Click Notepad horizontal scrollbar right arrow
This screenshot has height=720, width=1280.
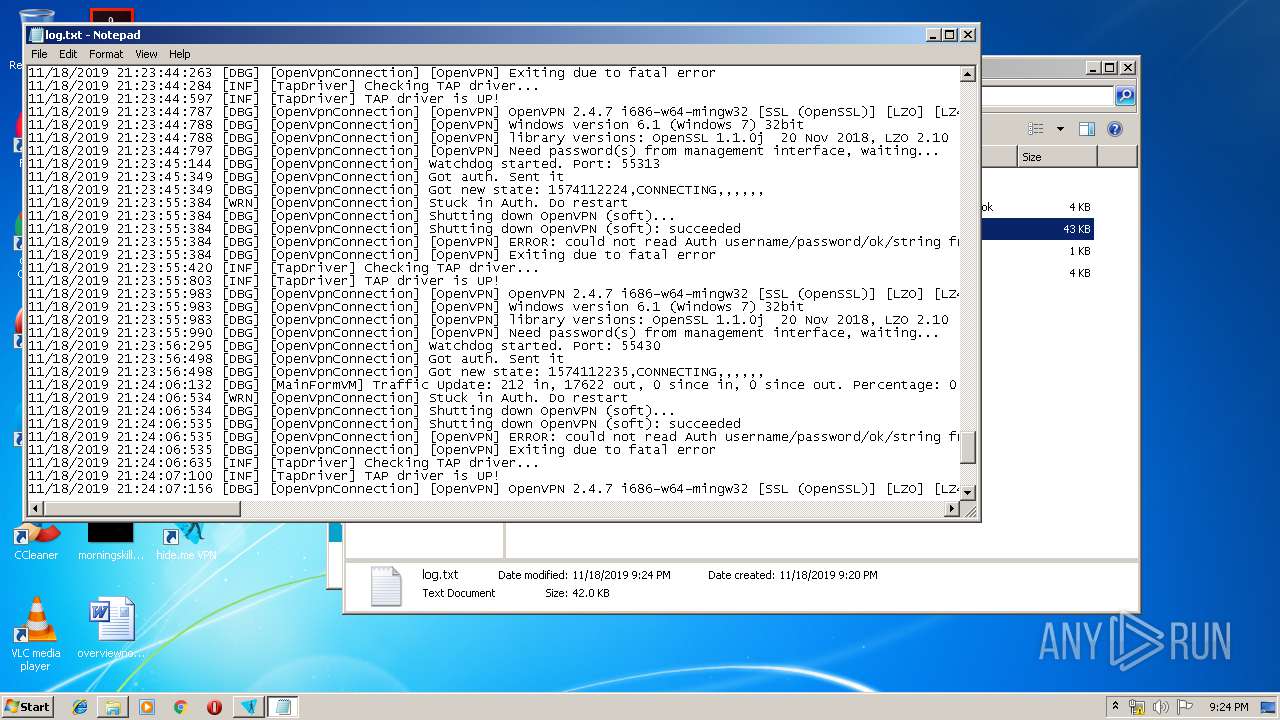coord(952,509)
